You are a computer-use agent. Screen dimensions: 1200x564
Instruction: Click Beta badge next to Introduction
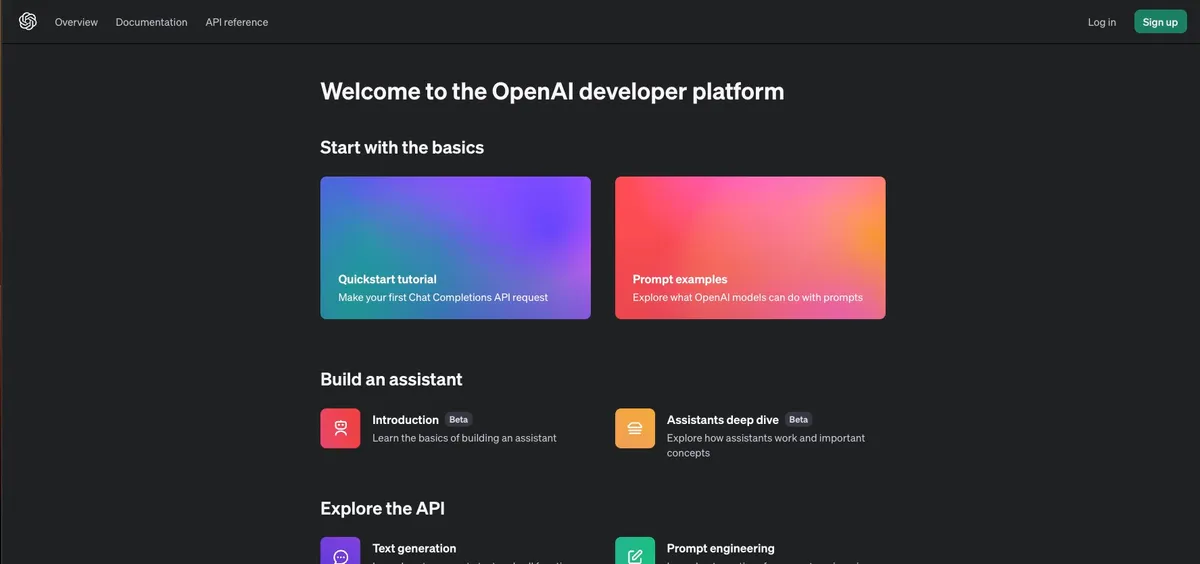pos(458,420)
